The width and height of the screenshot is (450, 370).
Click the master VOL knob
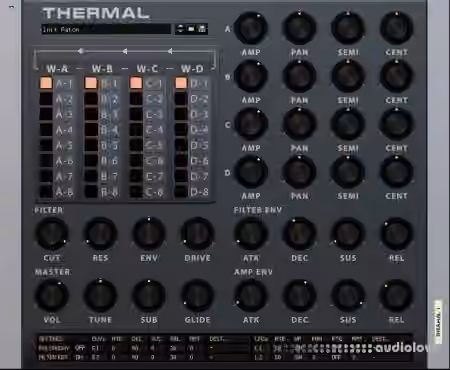point(52,296)
